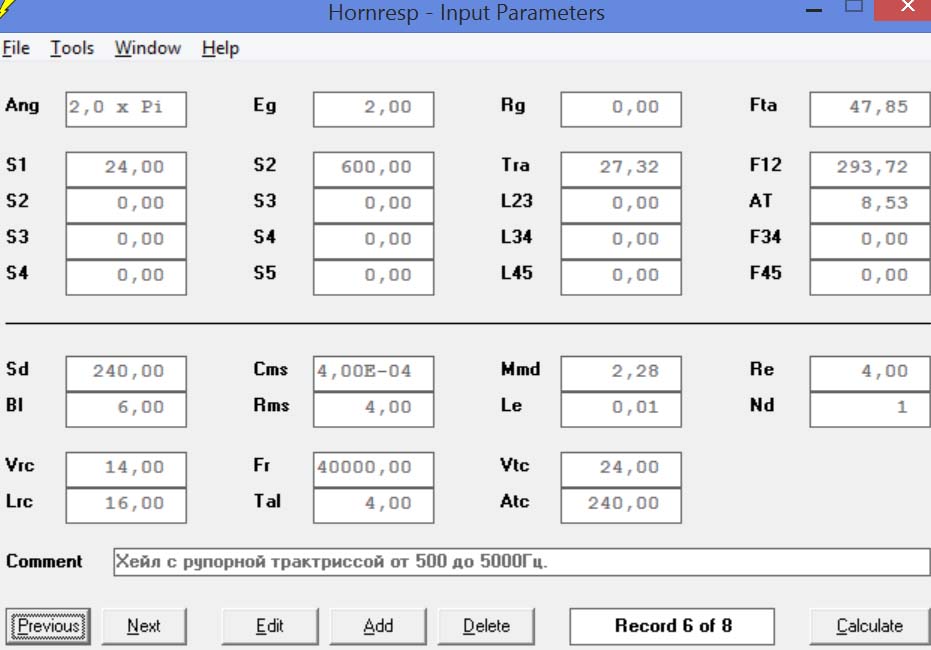The width and height of the screenshot is (931, 650).
Task: Click the Bl field with 6,00
Action: (126, 410)
